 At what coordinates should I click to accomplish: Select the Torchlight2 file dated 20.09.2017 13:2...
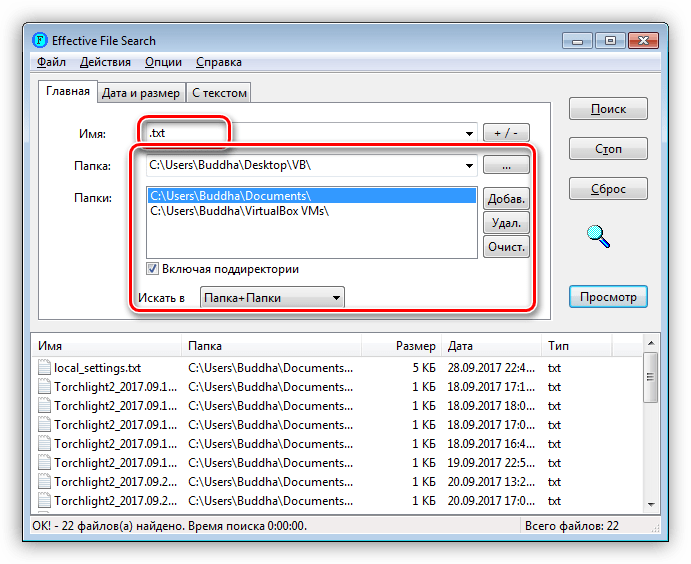(337, 482)
